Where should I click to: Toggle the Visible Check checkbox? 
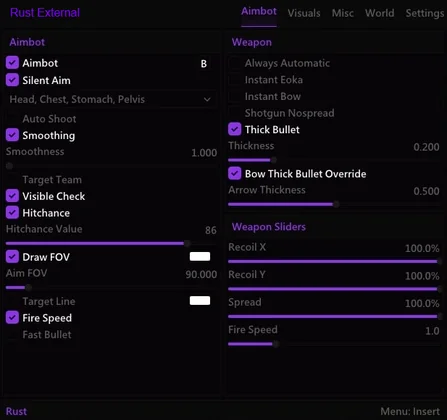tap(12, 196)
